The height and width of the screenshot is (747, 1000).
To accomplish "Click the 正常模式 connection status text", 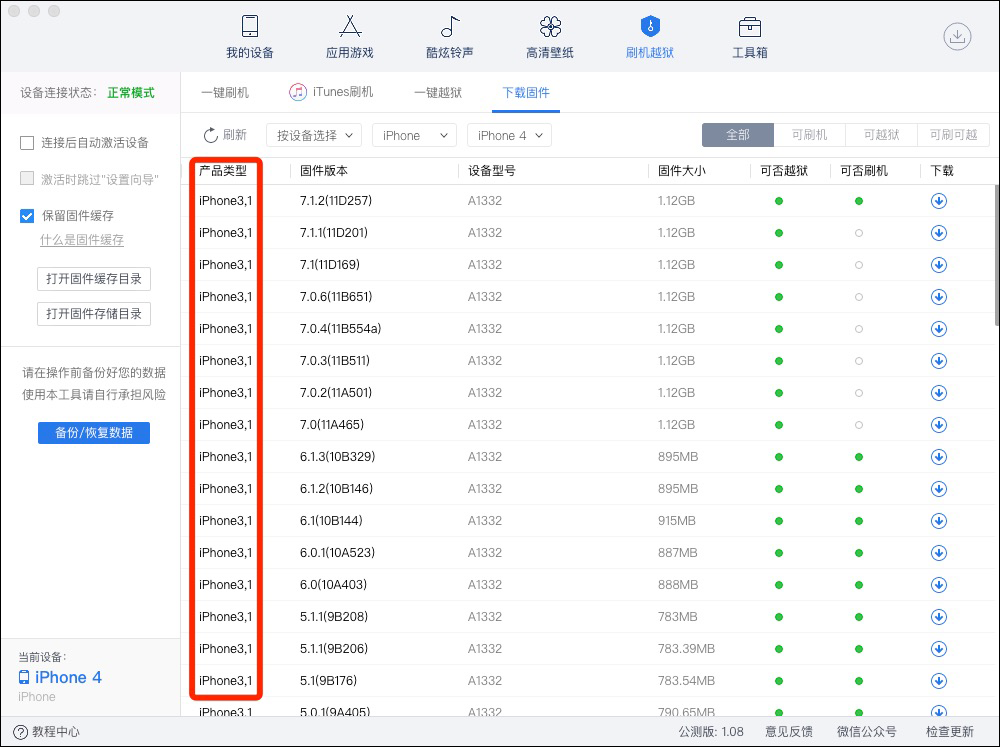I will click(131, 92).
